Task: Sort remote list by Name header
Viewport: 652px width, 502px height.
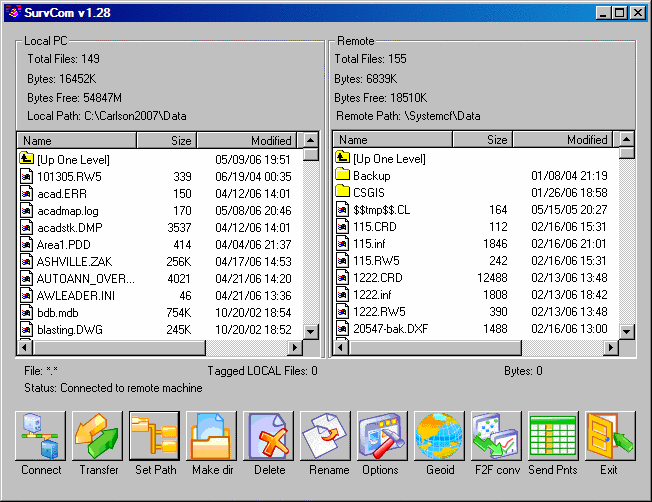Action: pyautogui.click(x=393, y=140)
